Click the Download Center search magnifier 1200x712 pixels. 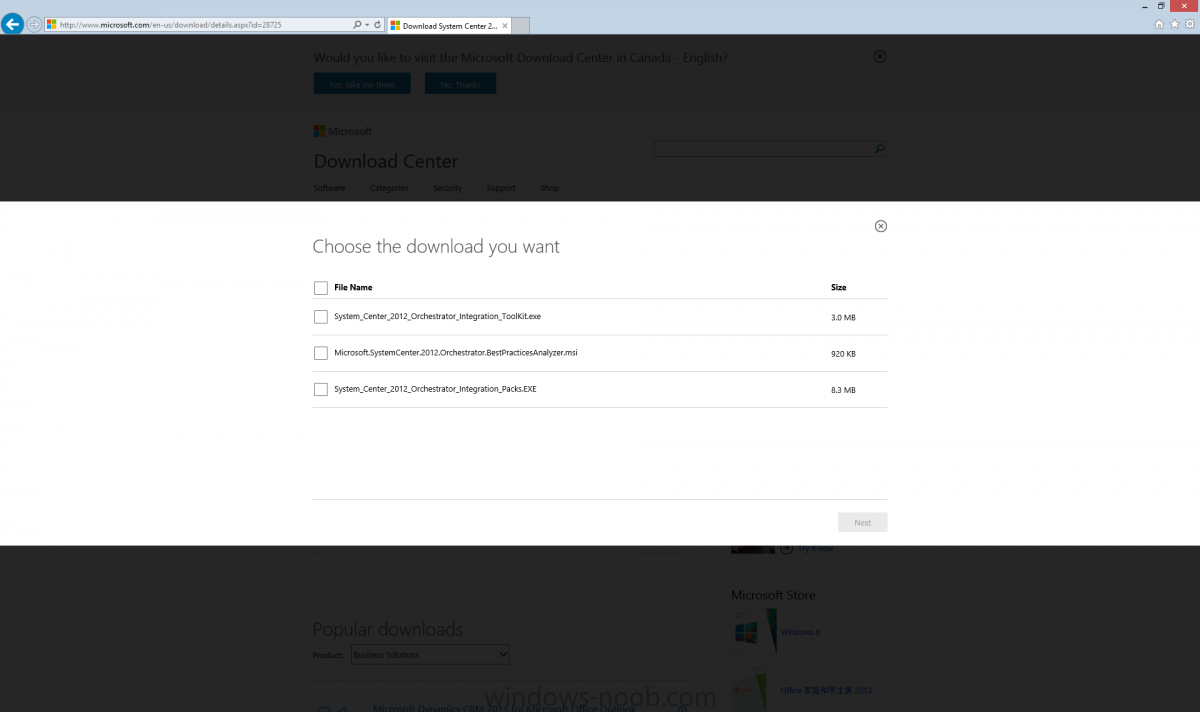[x=879, y=149]
